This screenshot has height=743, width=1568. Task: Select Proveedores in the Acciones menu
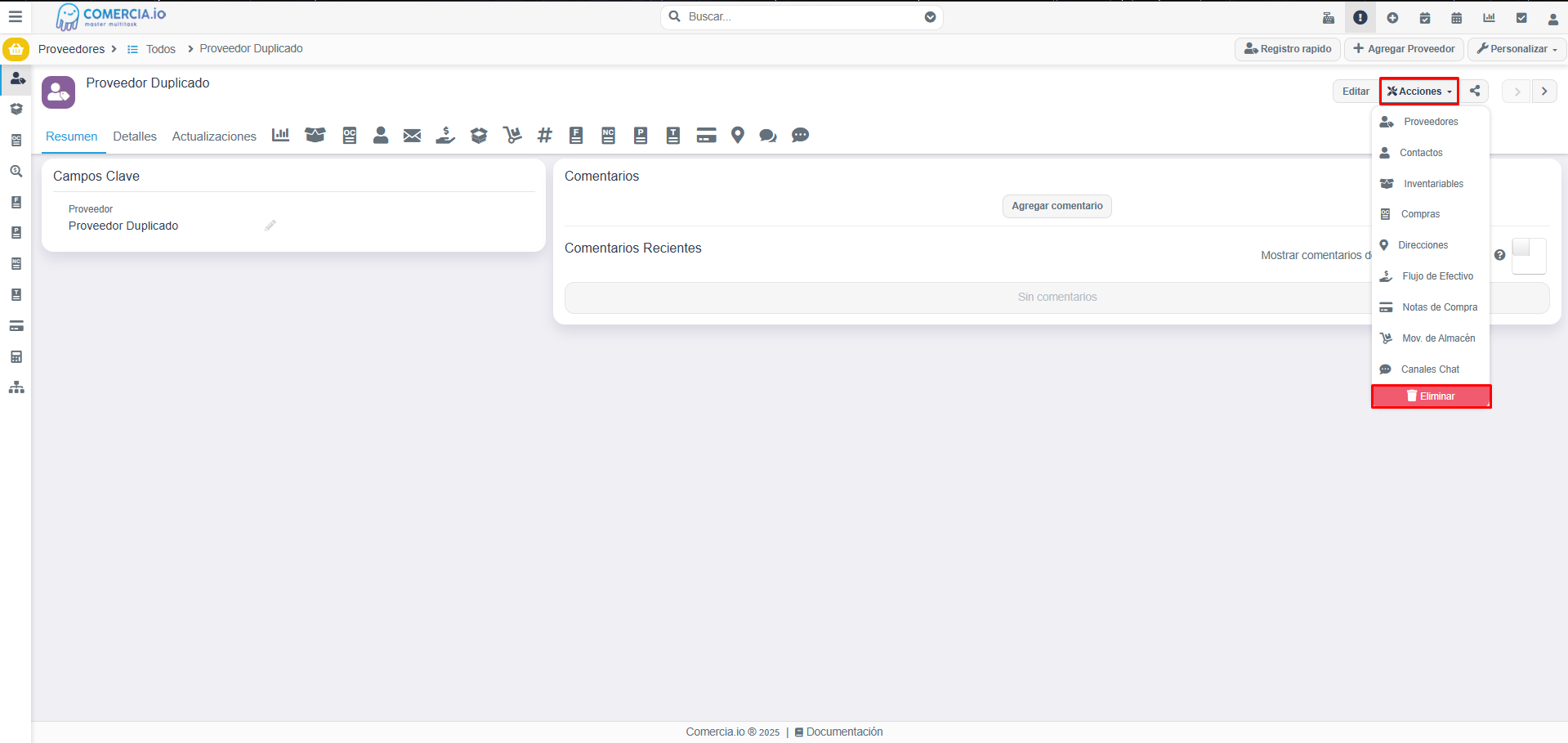point(1431,122)
